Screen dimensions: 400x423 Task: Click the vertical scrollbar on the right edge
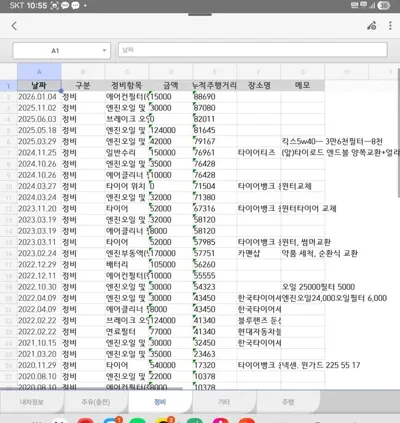click(x=398, y=133)
